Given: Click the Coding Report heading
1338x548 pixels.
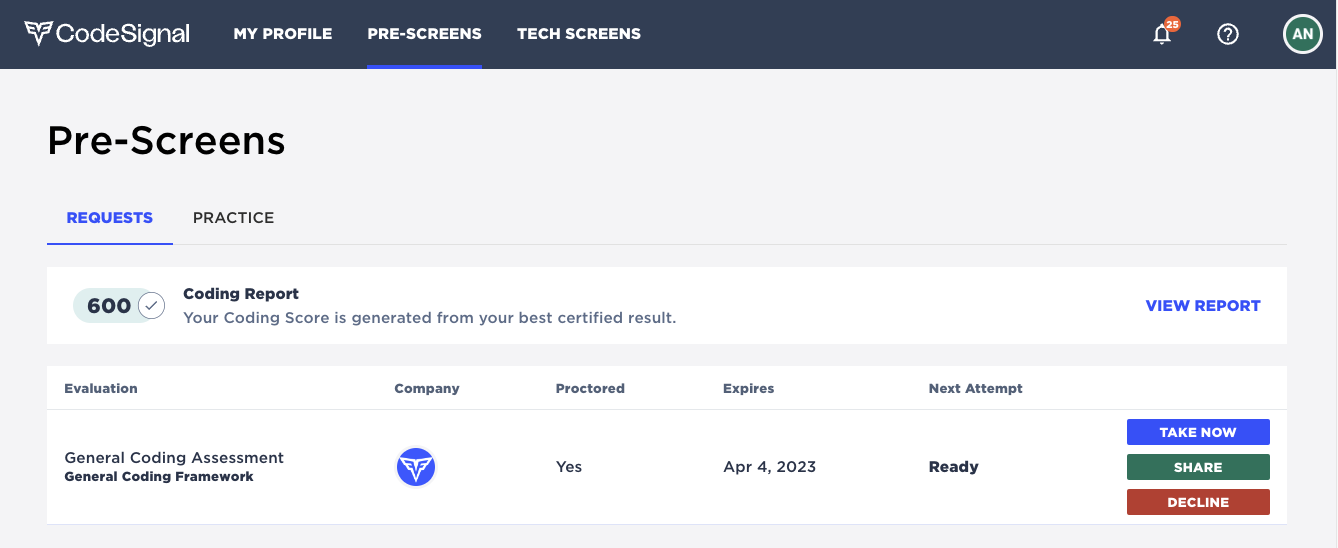Looking at the screenshot, I should pyautogui.click(x=241, y=294).
